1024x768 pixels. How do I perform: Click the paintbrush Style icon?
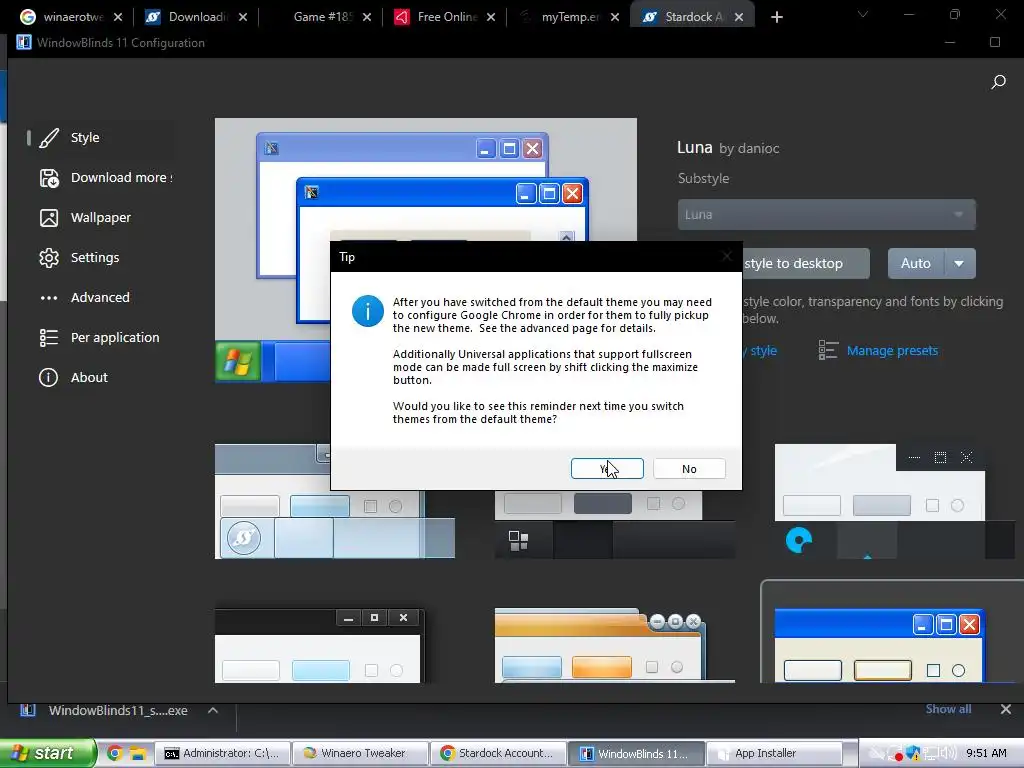pos(49,138)
